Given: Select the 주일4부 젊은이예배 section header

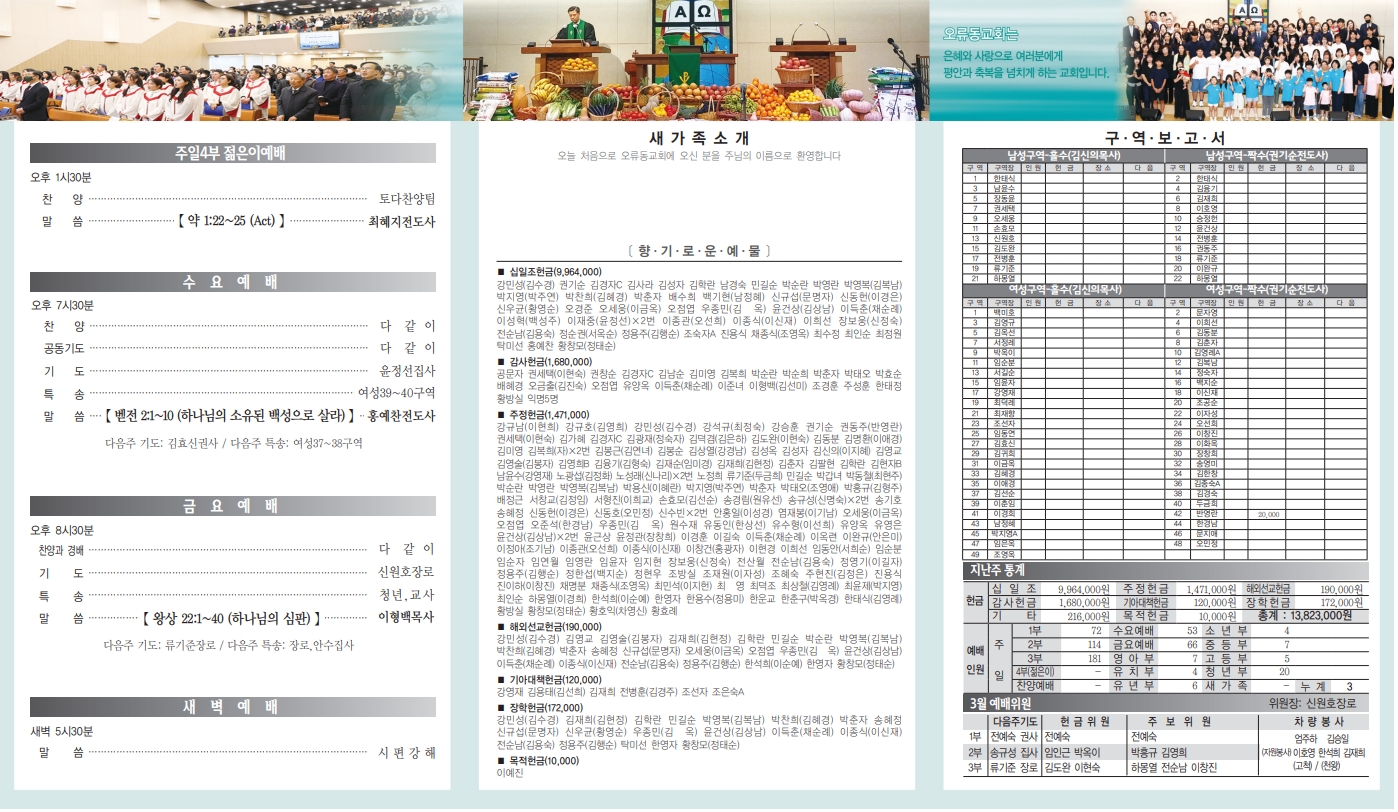Looking at the screenshot, I should [232, 153].
